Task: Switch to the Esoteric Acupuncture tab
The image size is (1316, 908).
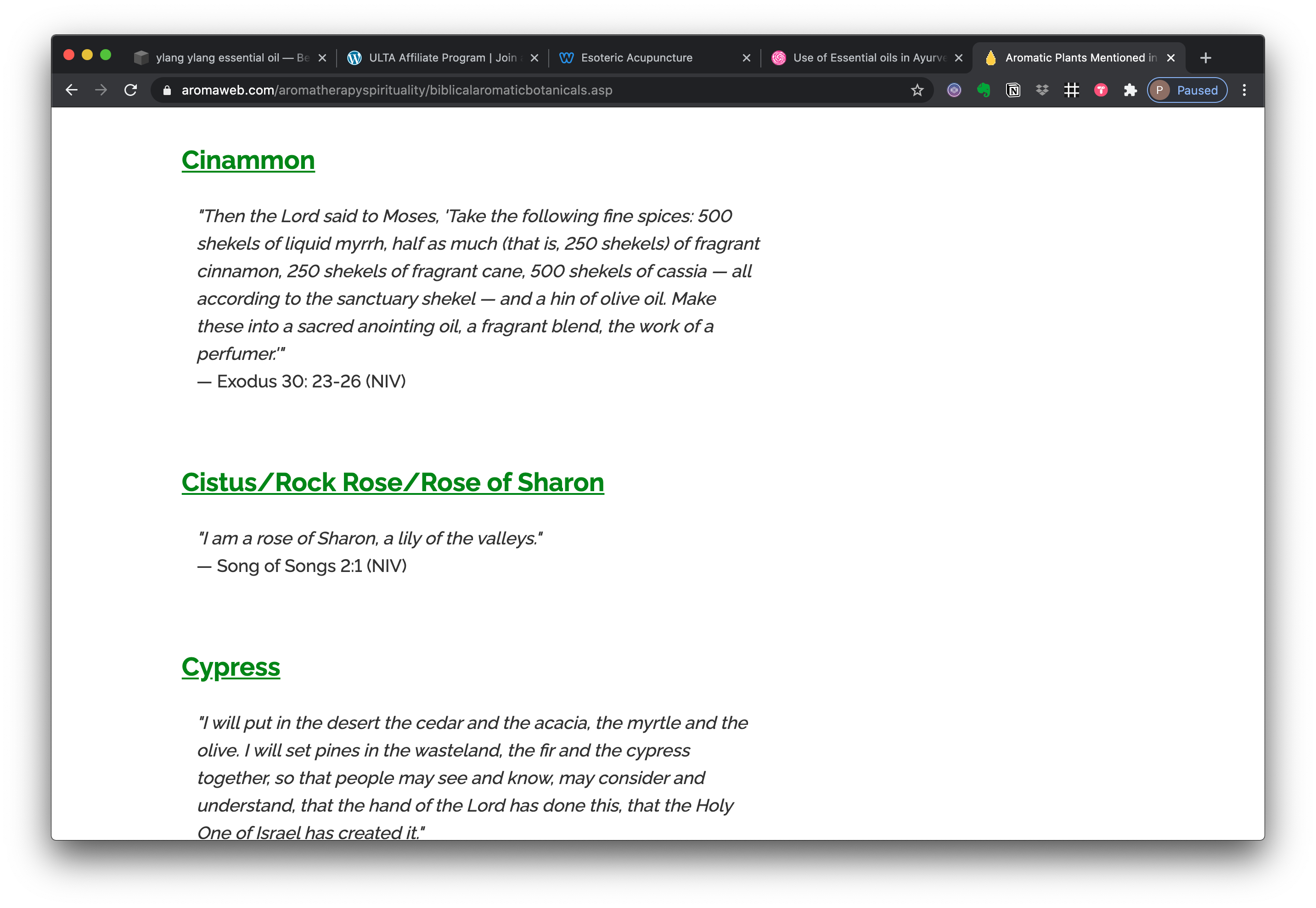Action: 654,57
